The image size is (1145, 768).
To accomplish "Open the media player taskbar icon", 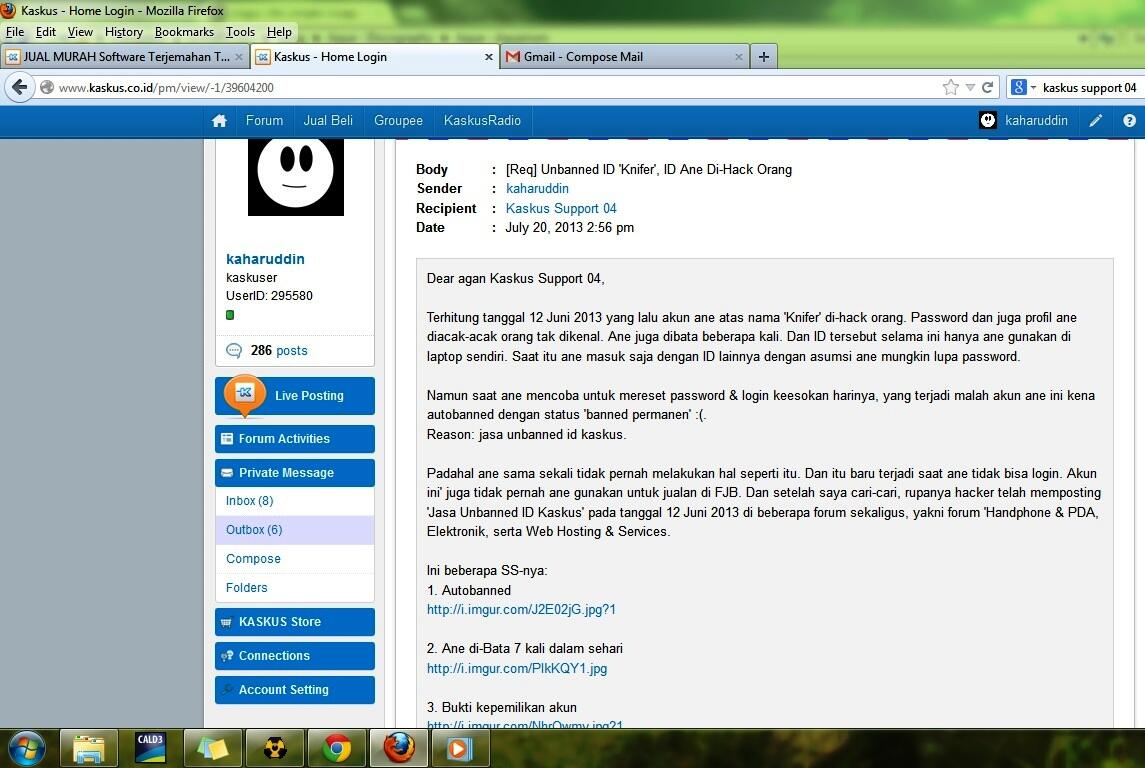I will click(x=460, y=748).
